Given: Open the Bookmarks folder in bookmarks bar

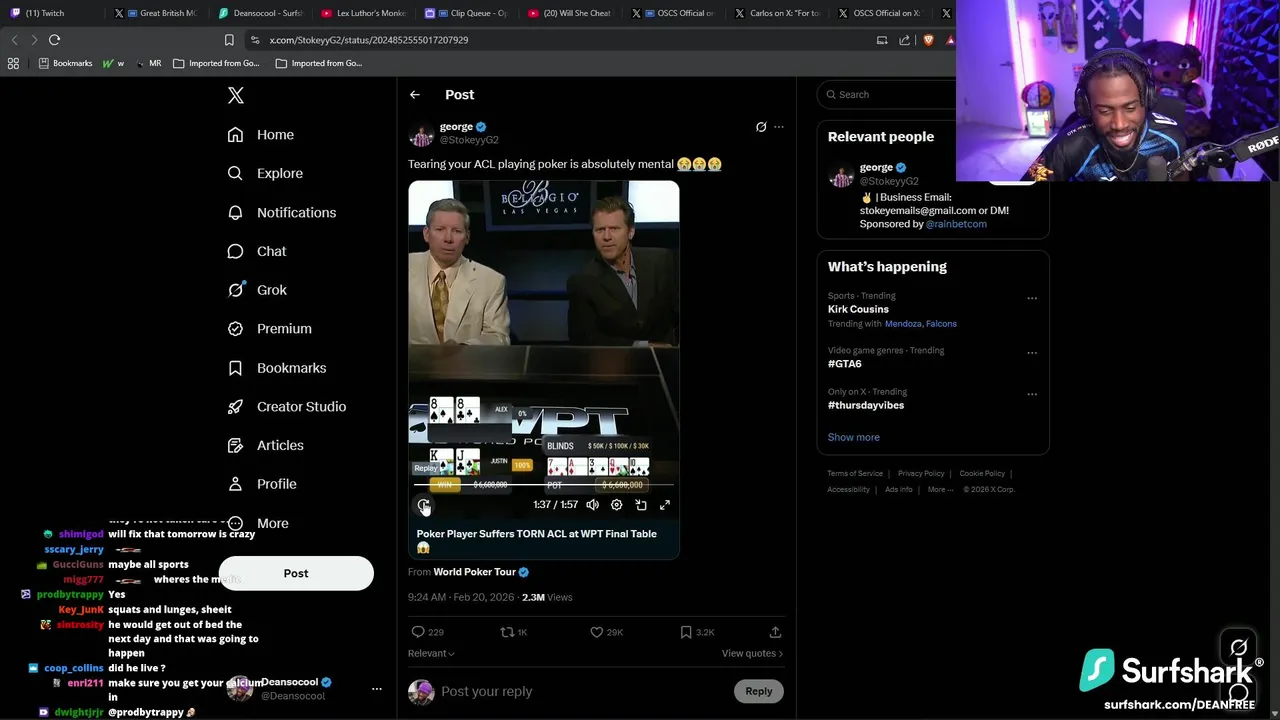Looking at the screenshot, I should tap(65, 63).
